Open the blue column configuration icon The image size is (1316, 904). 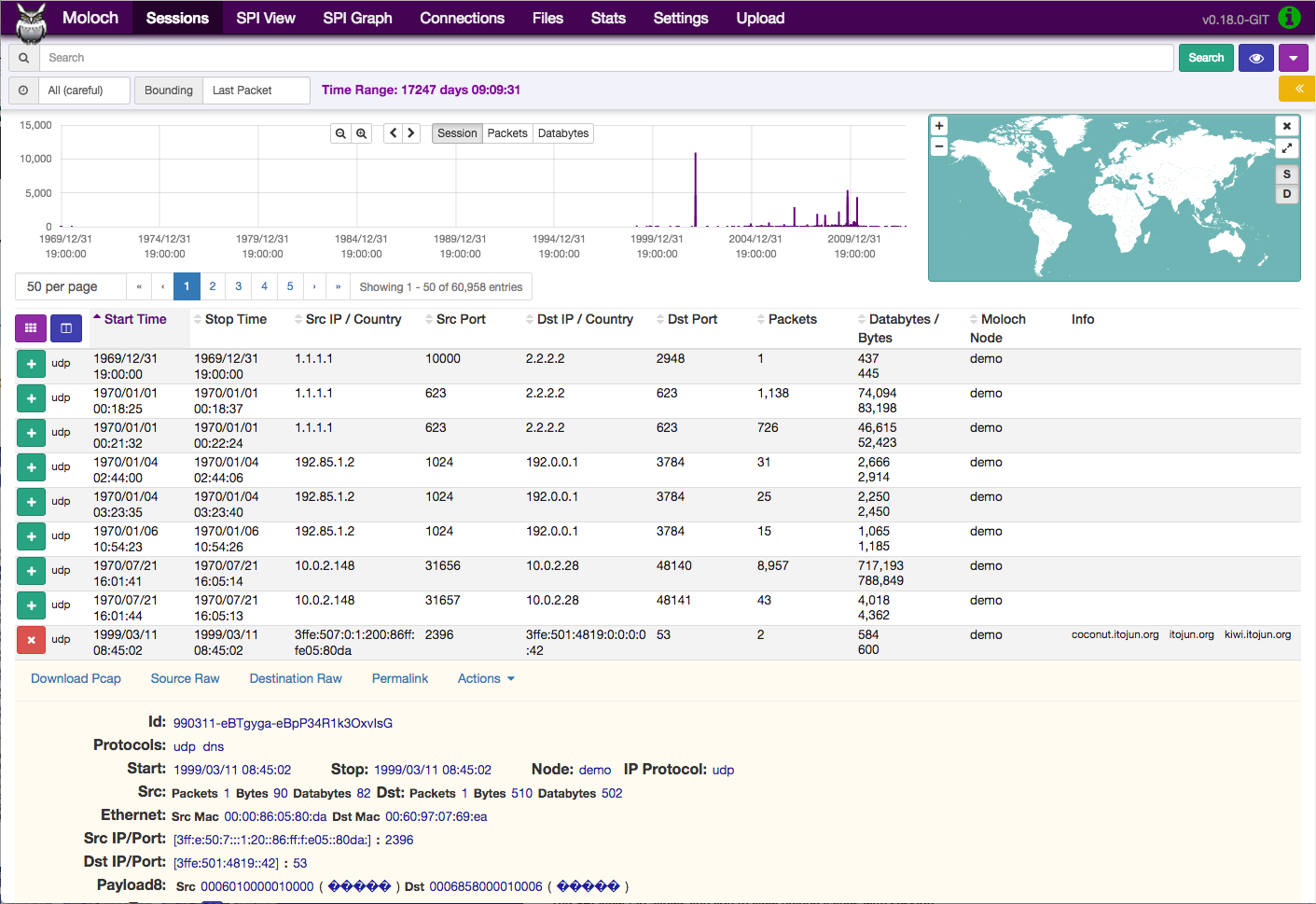[x=64, y=327]
